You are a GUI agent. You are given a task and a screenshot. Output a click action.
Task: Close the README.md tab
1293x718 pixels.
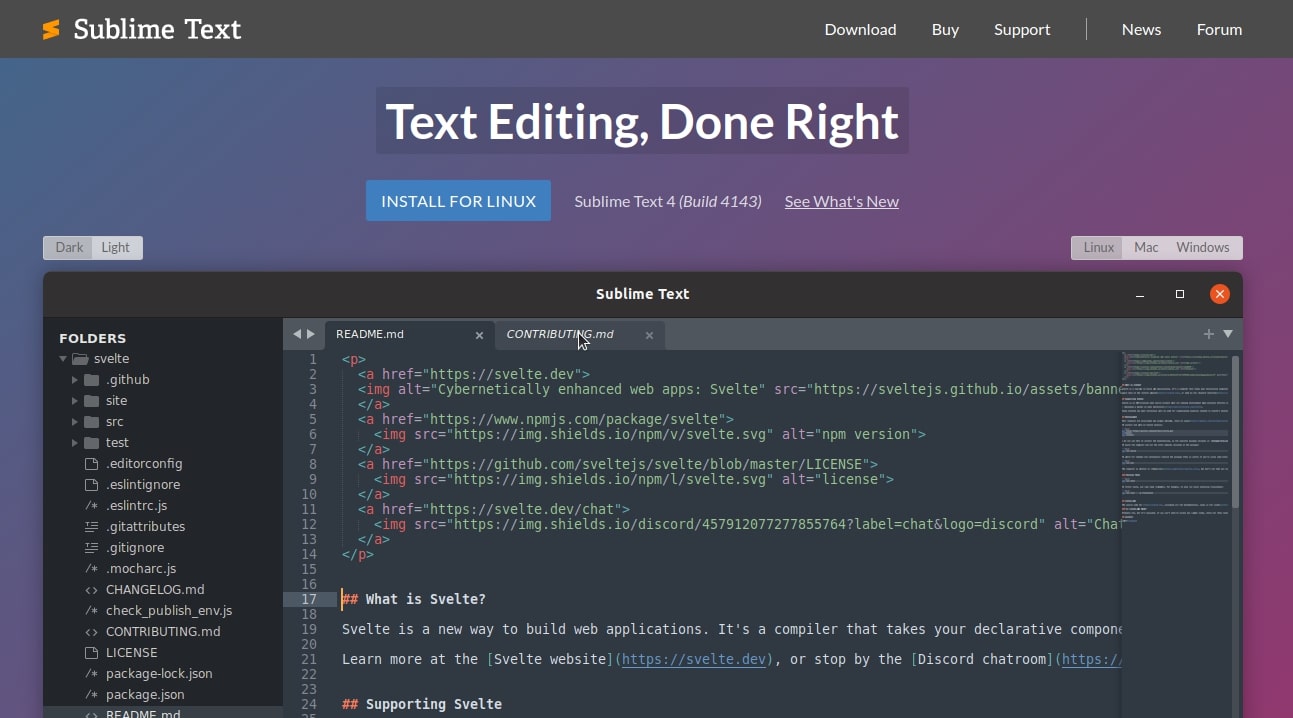tap(479, 336)
